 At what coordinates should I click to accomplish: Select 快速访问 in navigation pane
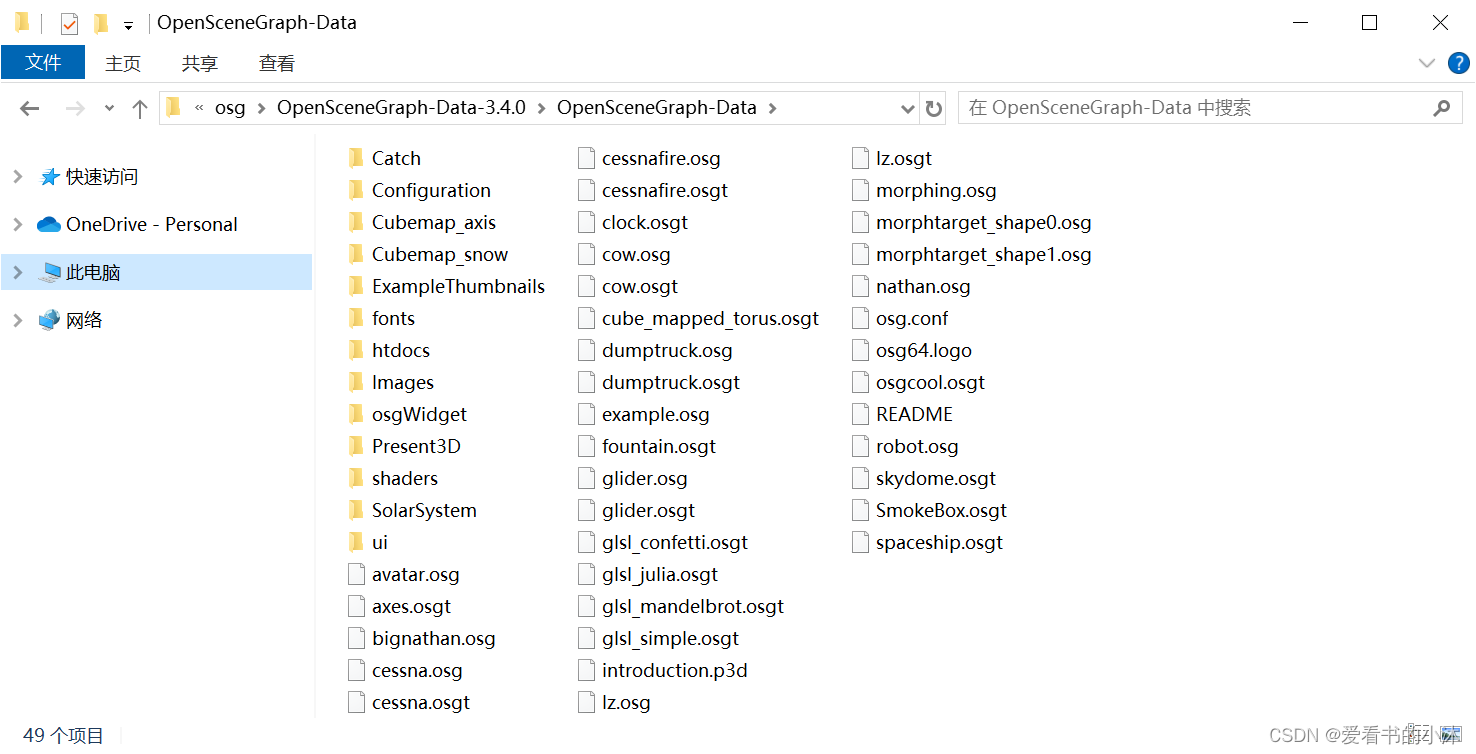(x=102, y=177)
